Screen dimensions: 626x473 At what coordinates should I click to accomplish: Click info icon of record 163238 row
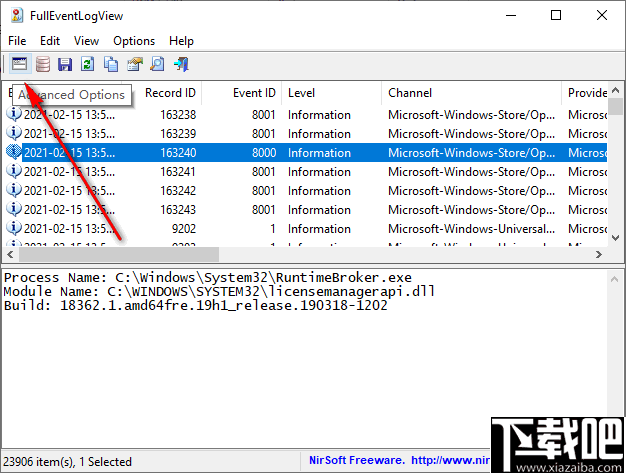point(14,114)
